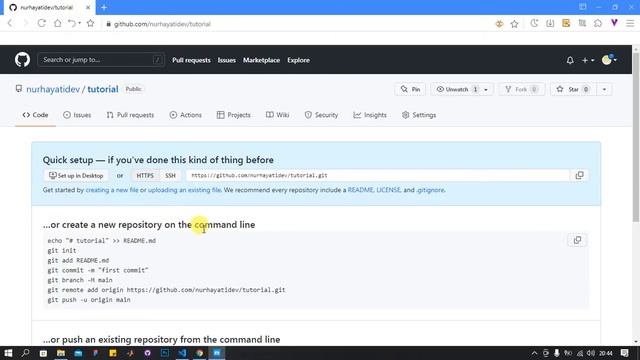Image resolution: width=640 pixels, height=360 pixels.
Task: Select the HTTPS protocol option
Action: (x=145, y=176)
